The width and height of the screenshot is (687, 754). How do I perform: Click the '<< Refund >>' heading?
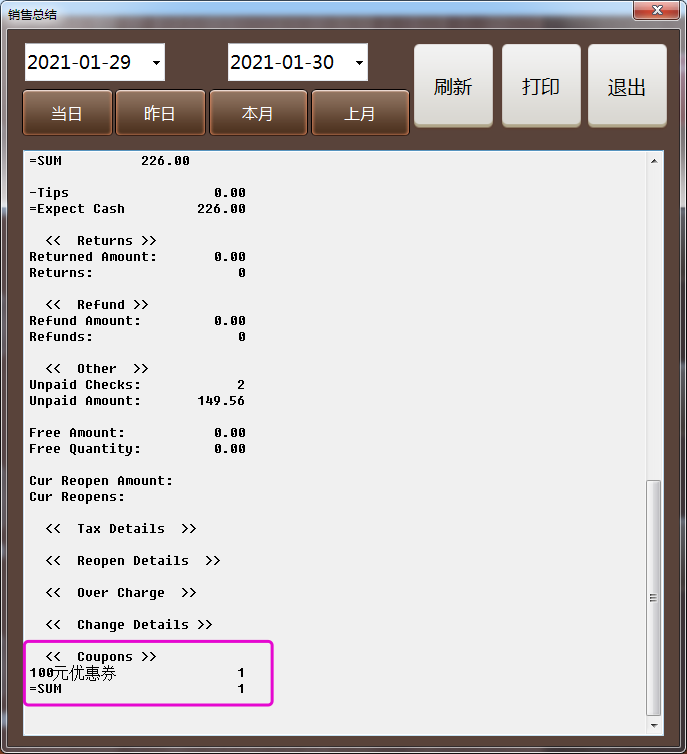click(x=97, y=304)
